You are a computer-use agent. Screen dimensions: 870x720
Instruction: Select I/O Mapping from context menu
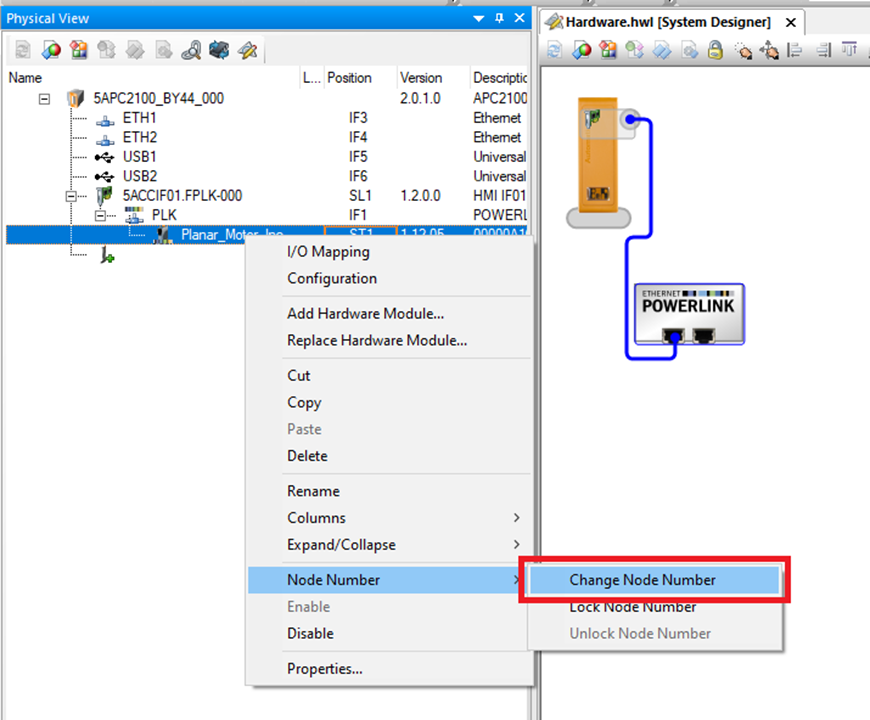click(328, 252)
